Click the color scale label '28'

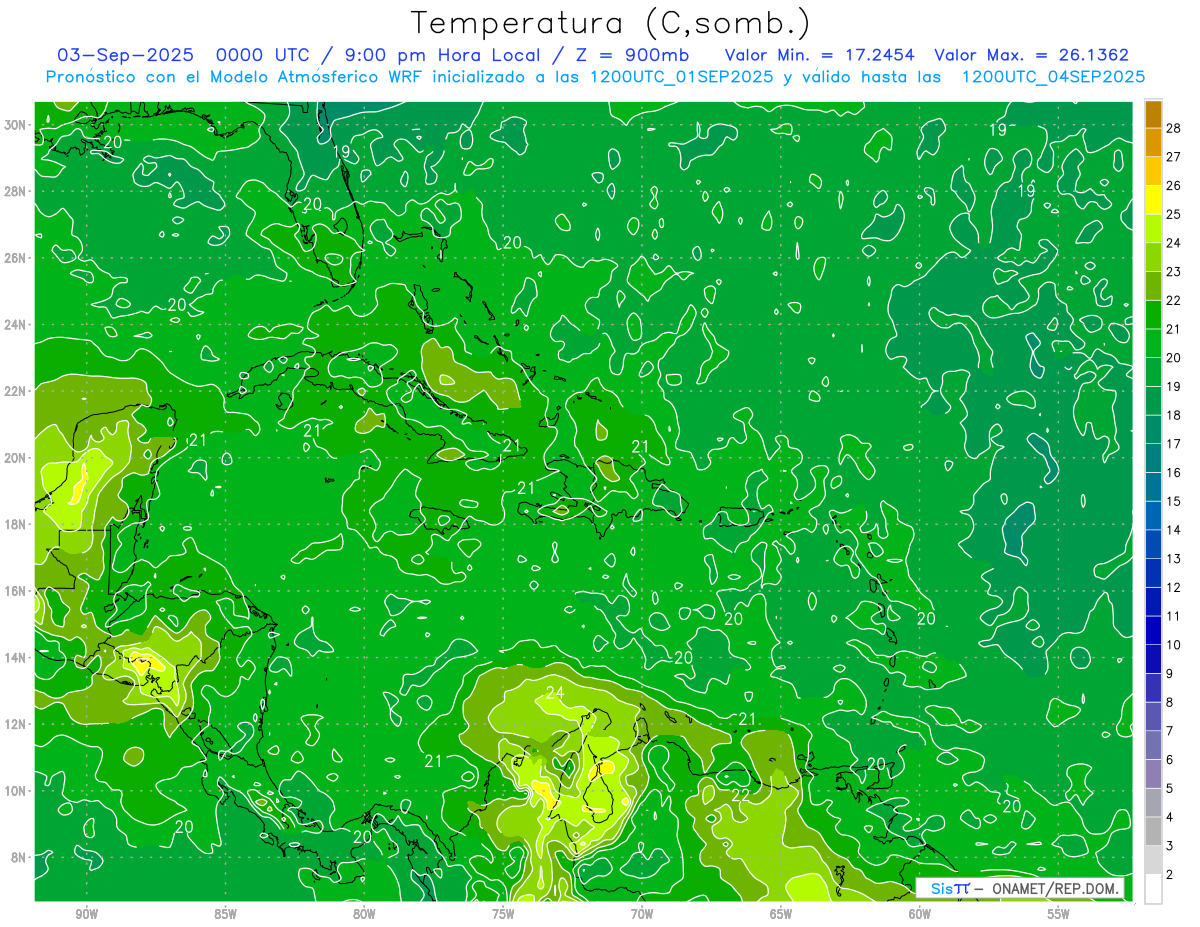(1174, 128)
